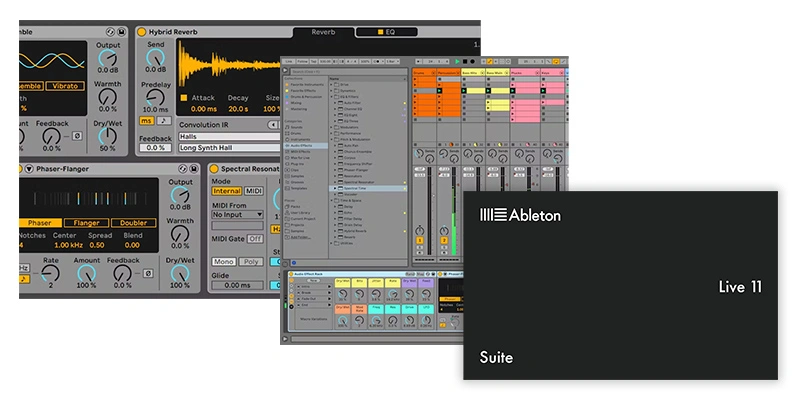The width and height of the screenshot is (800, 400).
Task: Click the Hybrid Reverb Send knob
Action: (x=155, y=57)
